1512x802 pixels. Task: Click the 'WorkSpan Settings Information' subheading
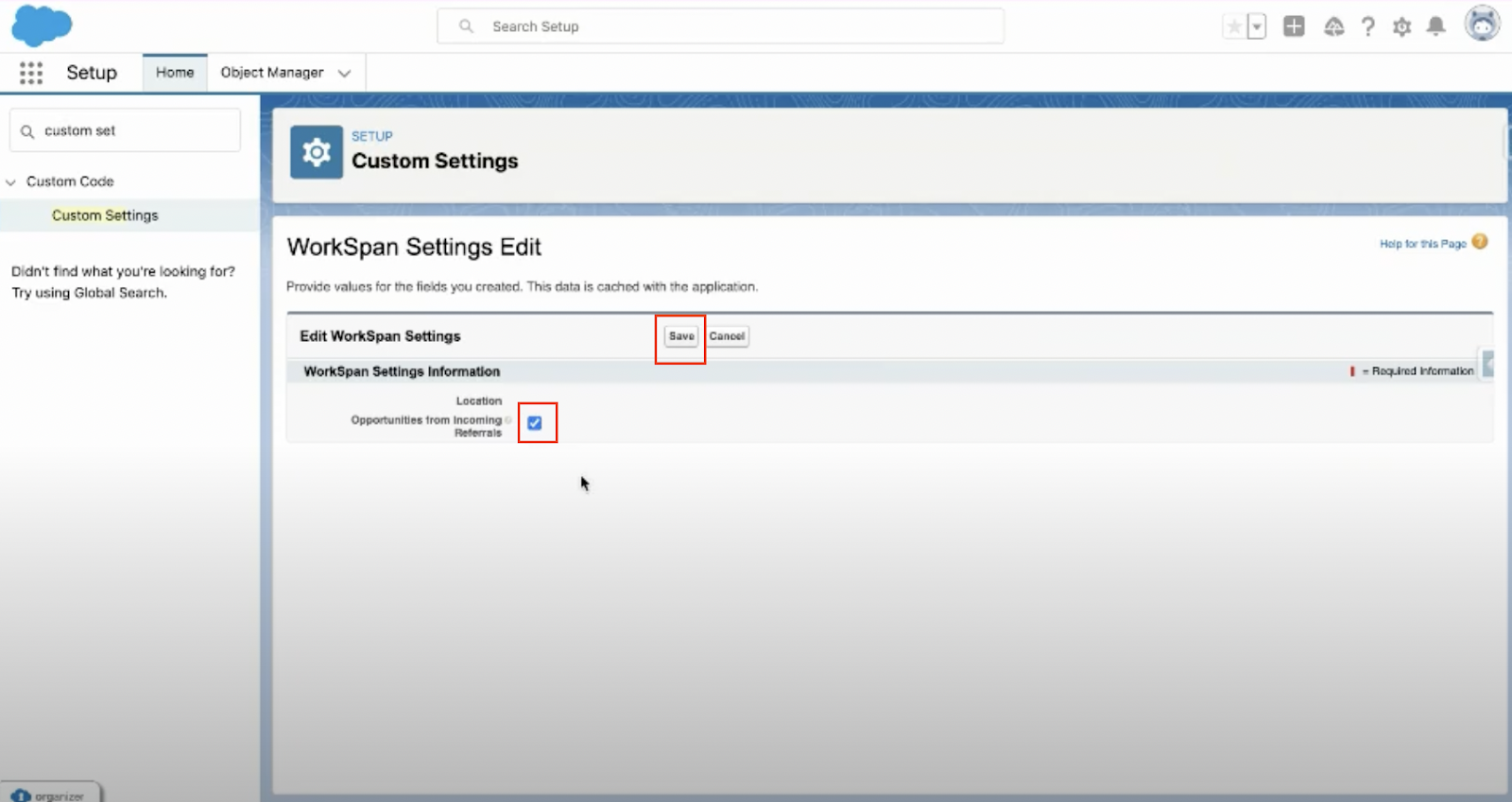tap(402, 372)
